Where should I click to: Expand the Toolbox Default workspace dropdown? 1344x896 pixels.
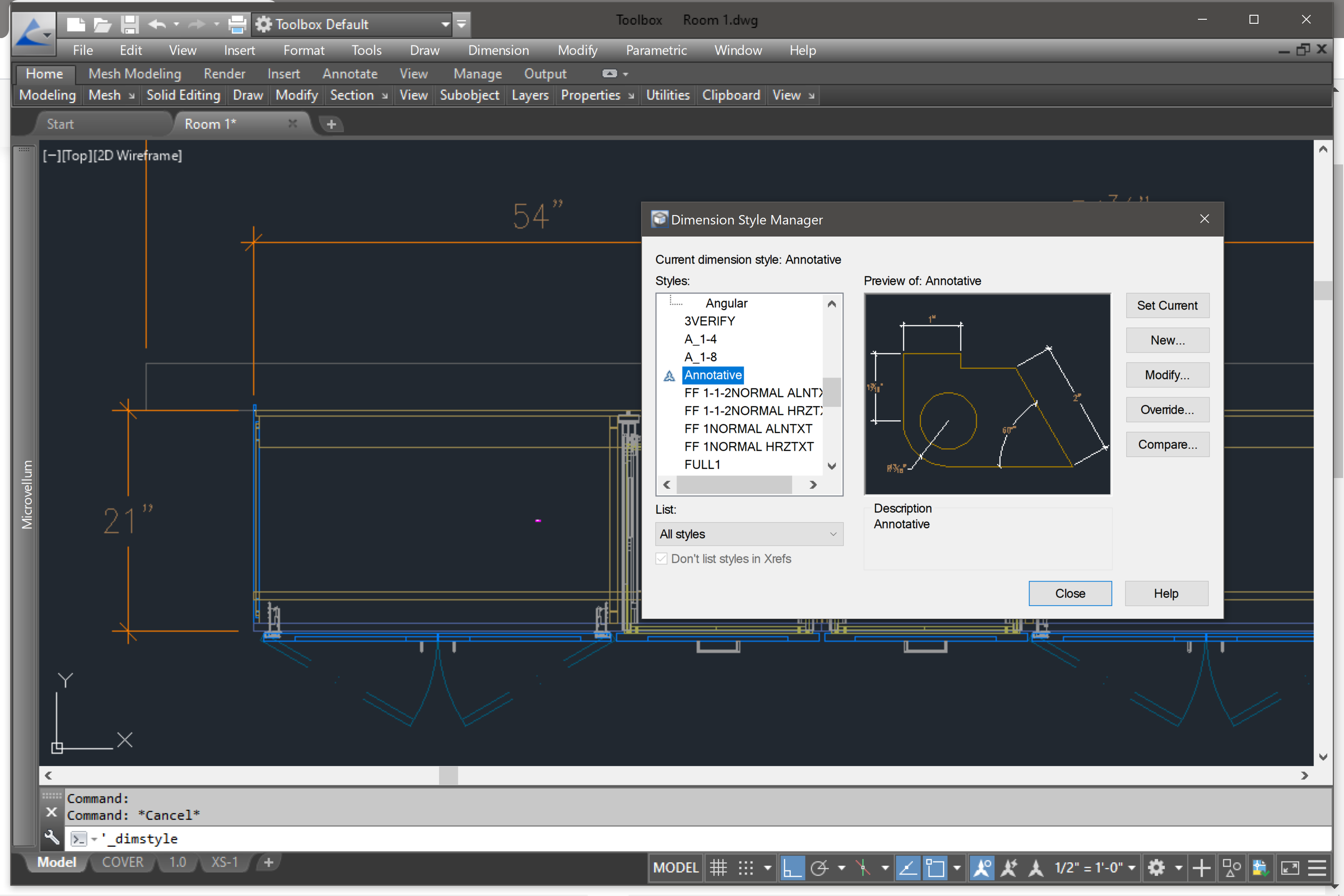click(444, 24)
